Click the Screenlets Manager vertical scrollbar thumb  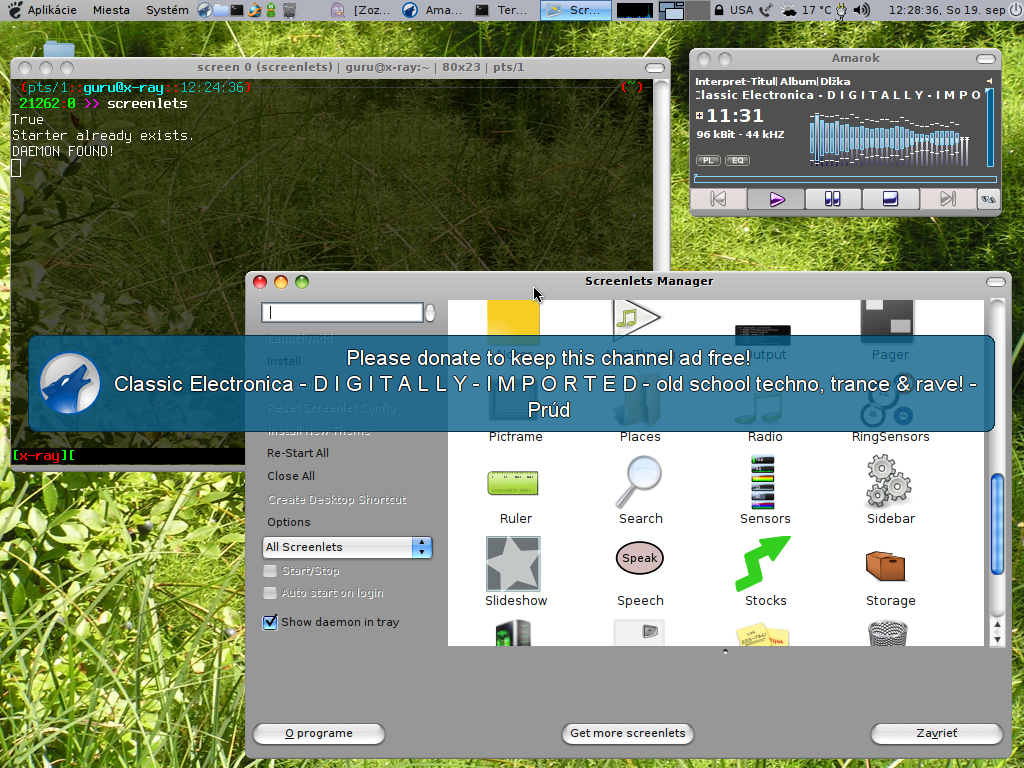997,524
